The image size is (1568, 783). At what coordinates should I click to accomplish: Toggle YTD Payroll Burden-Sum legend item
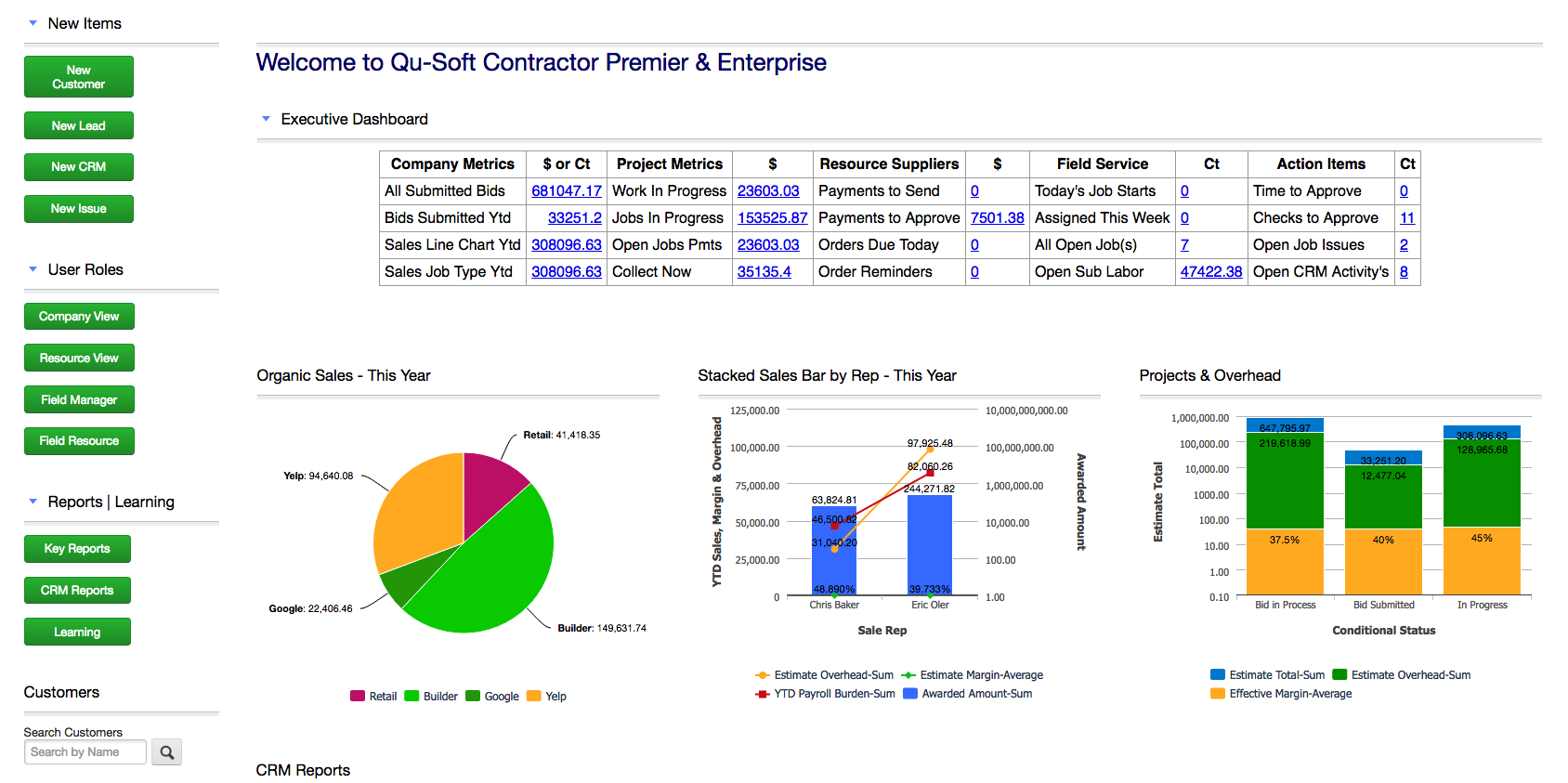pos(826,694)
